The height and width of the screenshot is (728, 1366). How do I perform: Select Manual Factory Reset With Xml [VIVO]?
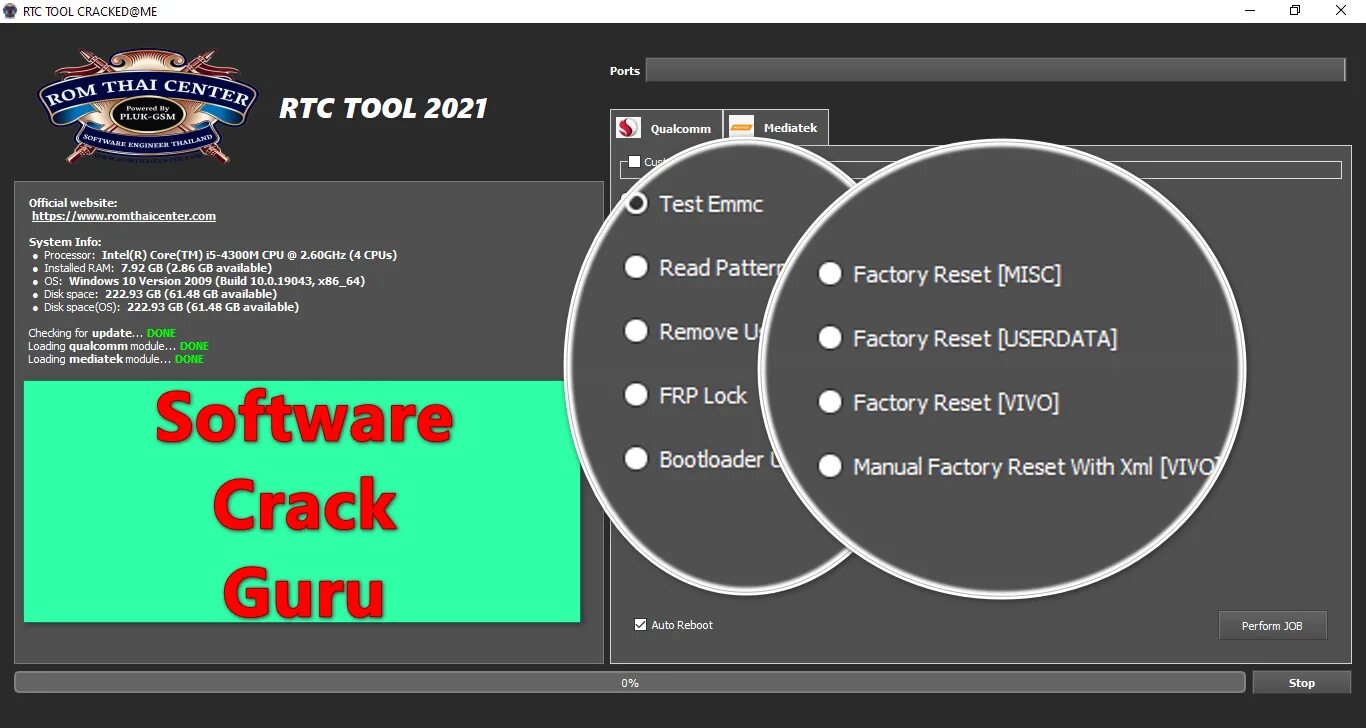pos(830,466)
